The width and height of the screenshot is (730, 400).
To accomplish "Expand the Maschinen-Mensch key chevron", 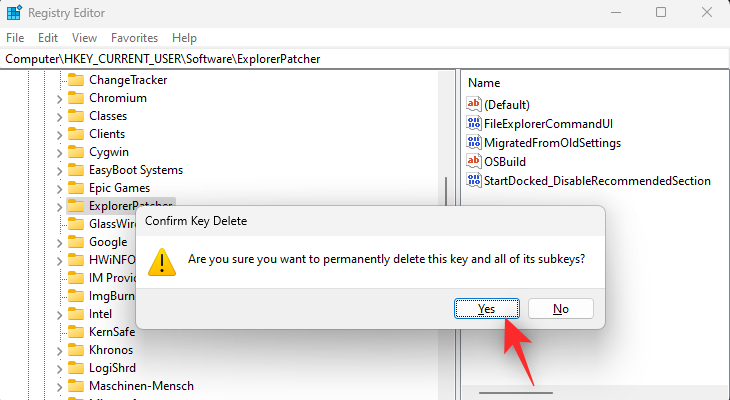I will (59, 386).
